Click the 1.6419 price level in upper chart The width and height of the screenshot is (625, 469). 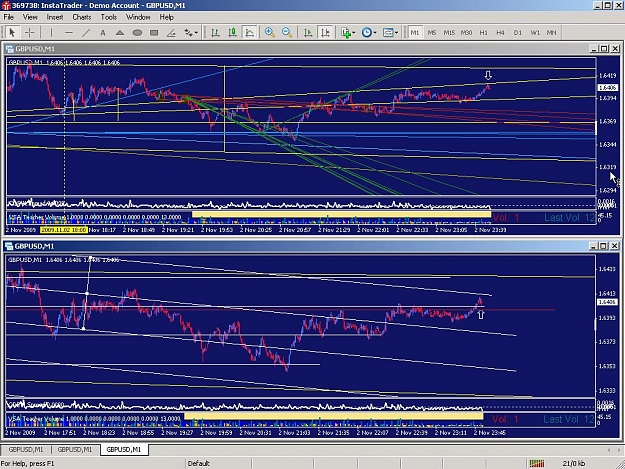pos(607,75)
